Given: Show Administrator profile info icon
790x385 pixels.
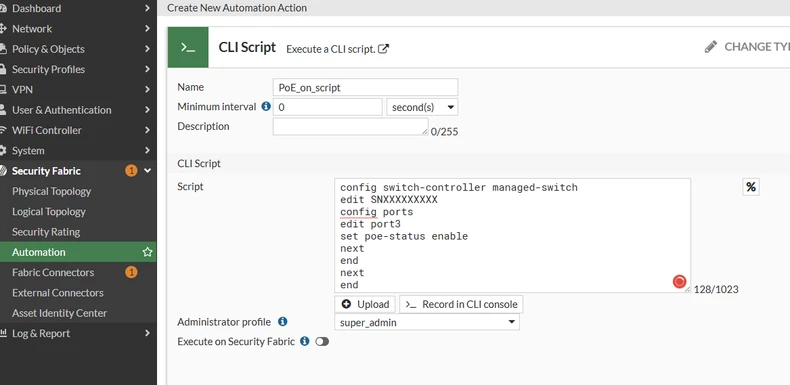Looking at the screenshot, I should coord(283,322).
